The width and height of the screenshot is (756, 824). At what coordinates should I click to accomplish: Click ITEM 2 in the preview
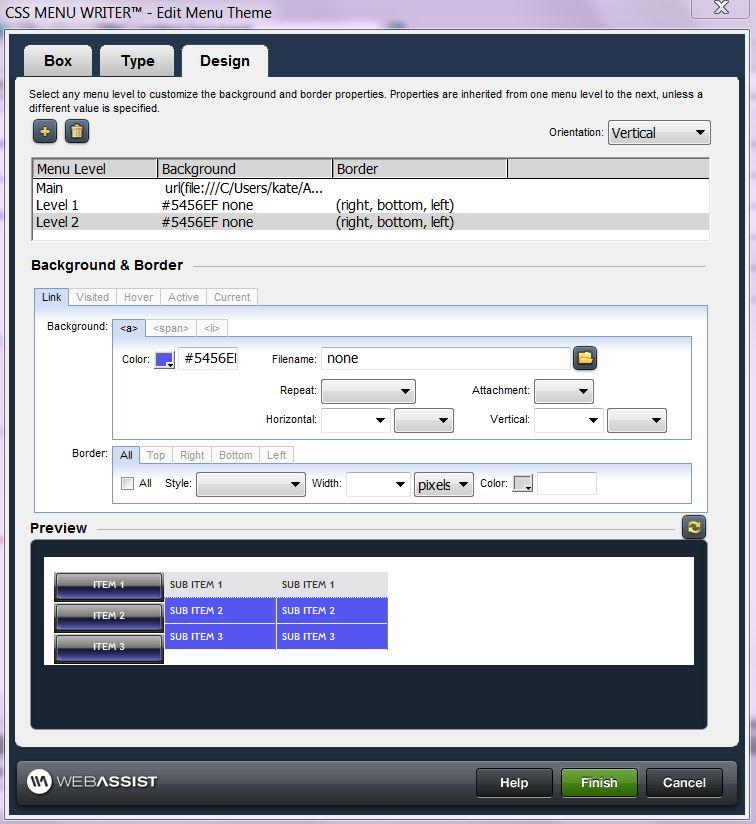pos(109,617)
